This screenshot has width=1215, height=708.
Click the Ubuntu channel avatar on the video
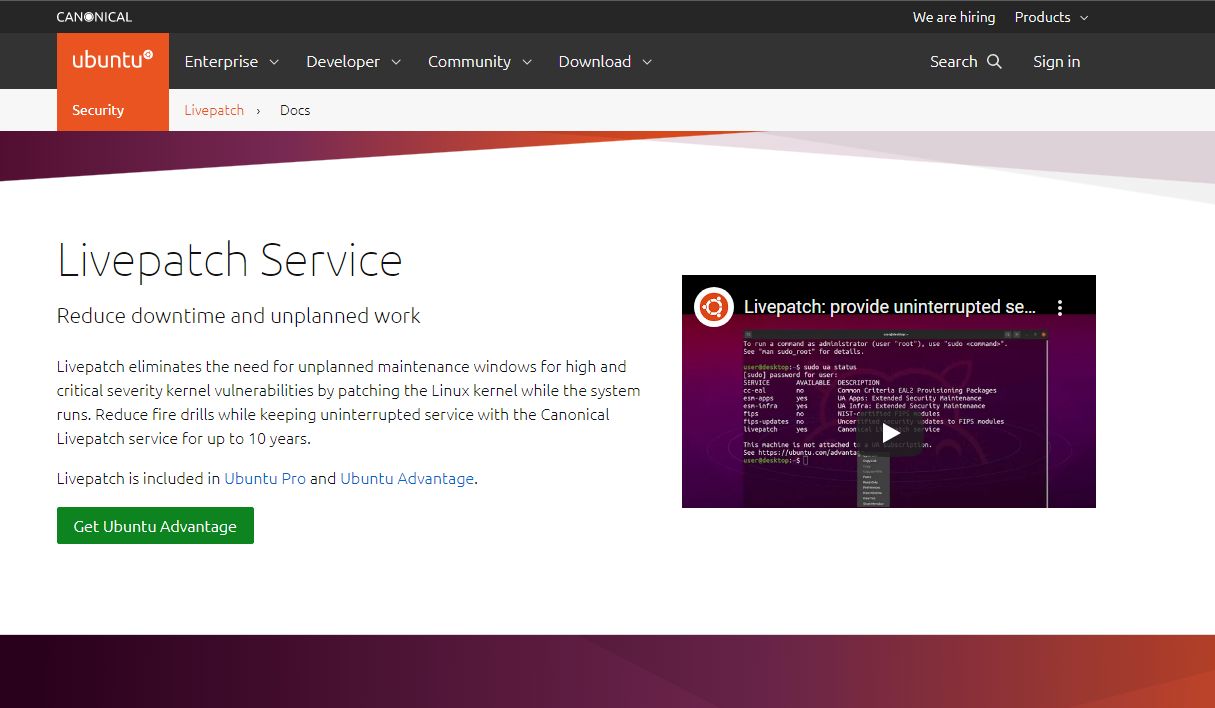tap(715, 307)
